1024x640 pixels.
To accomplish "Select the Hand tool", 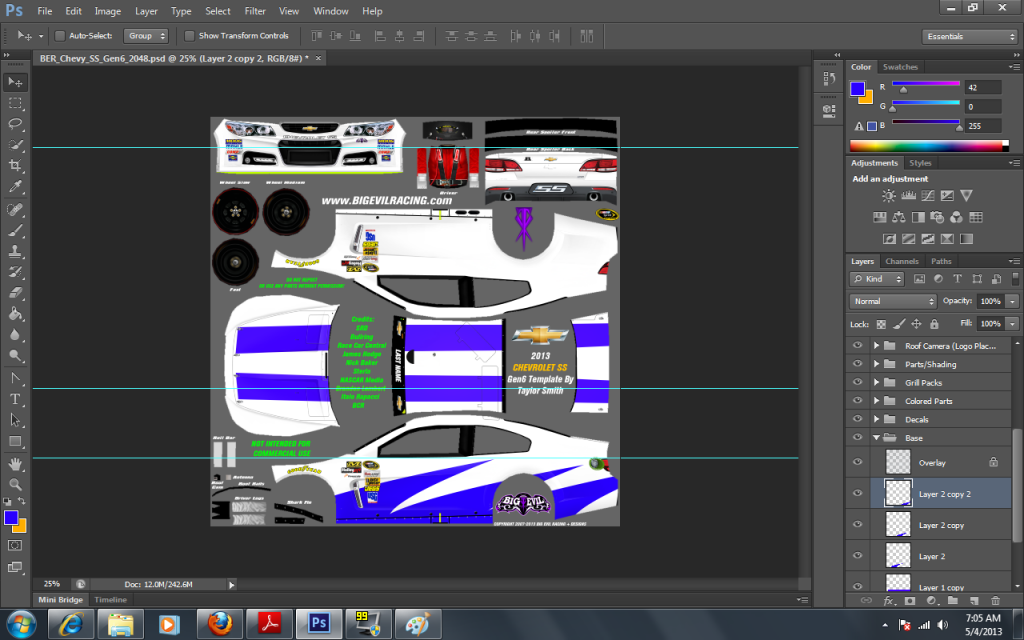I will tap(15, 464).
